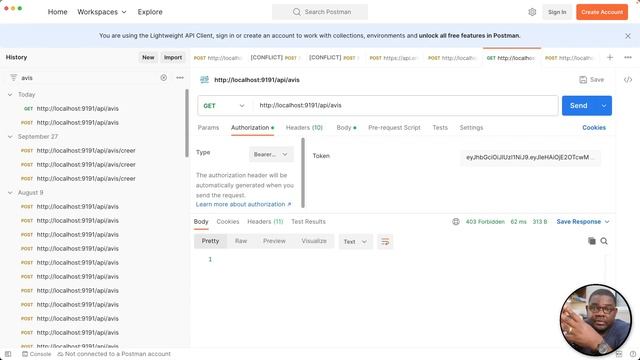Click the authorization panel divider scrollbar
This screenshot has height=360, width=640.
(x=303, y=173)
